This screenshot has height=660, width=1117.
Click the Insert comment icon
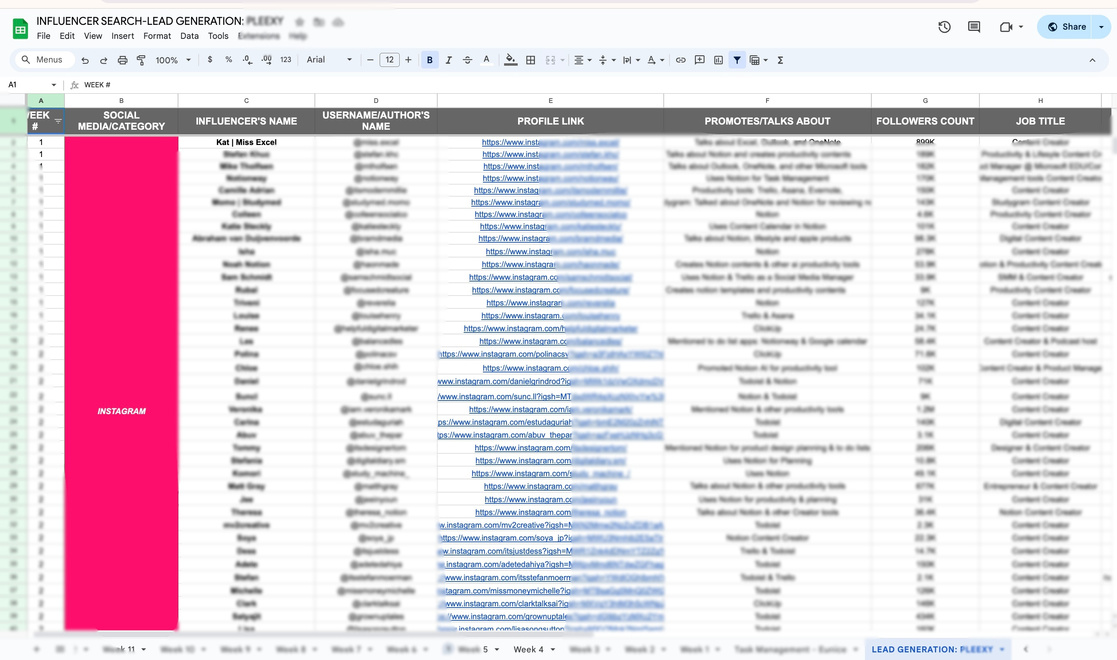700,61
